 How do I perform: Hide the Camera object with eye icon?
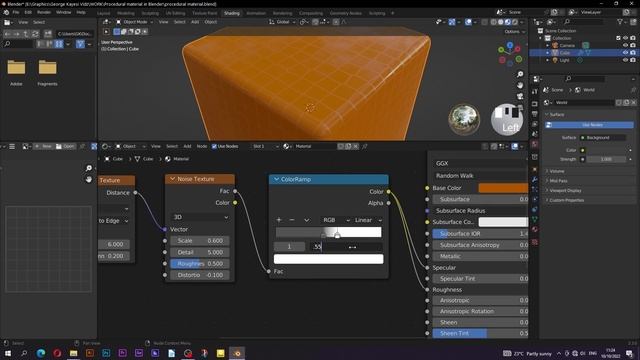(625, 45)
